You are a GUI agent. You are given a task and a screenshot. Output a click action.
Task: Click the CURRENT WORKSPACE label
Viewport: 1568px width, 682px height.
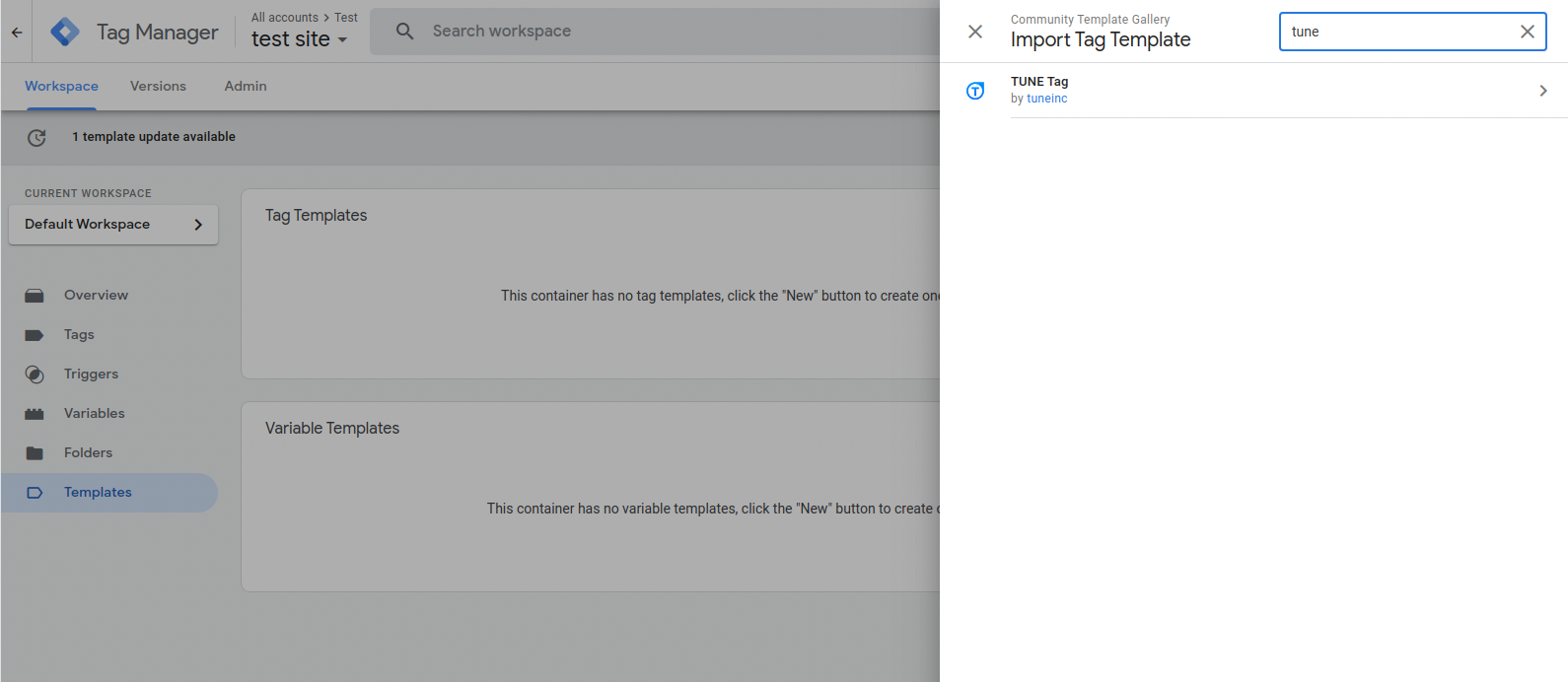point(88,194)
